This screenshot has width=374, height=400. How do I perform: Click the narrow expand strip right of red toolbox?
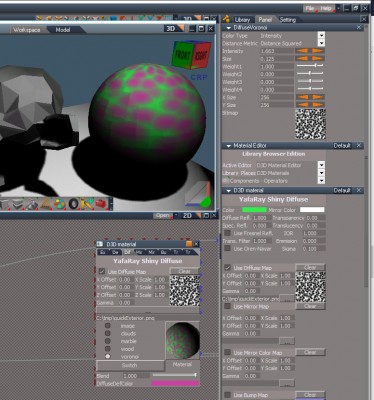click(111, 204)
